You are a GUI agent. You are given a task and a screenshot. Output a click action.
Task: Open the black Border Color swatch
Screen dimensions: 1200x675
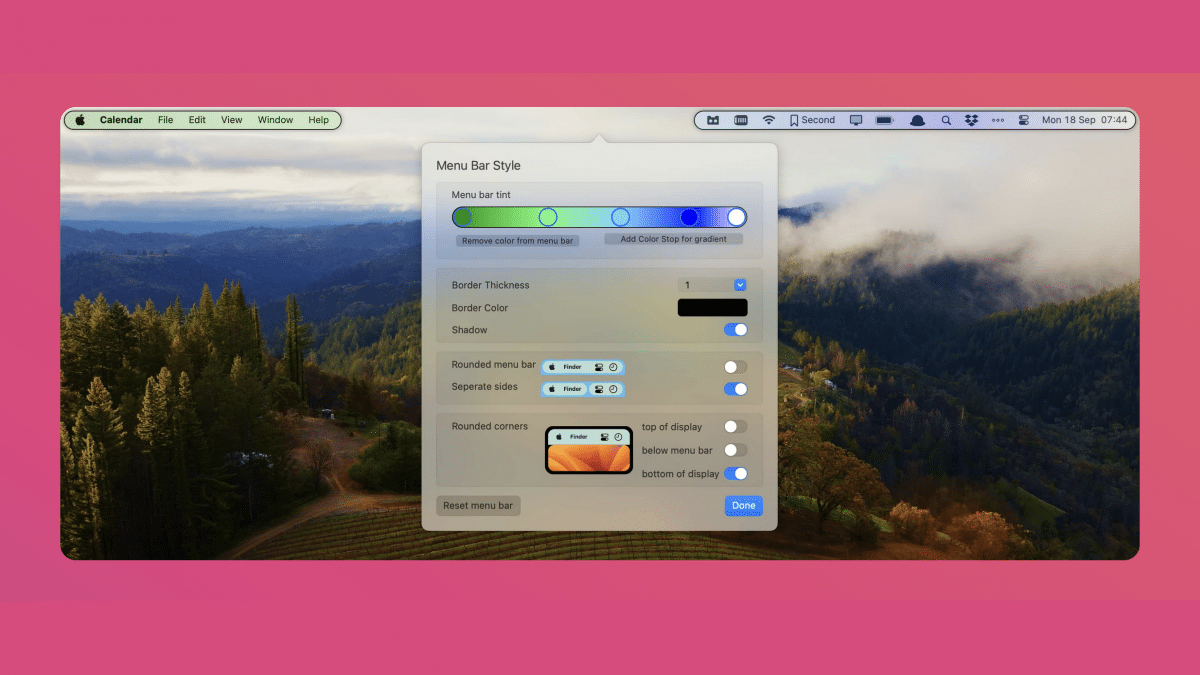coord(712,308)
